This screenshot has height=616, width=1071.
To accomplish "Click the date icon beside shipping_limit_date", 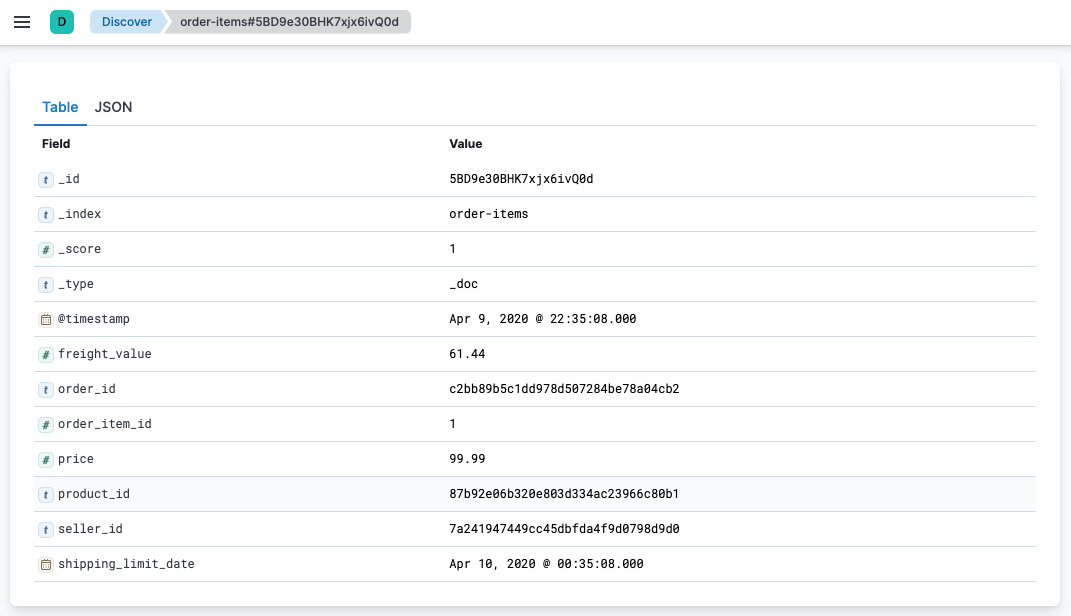I will pyautogui.click(x=45, y=565).
